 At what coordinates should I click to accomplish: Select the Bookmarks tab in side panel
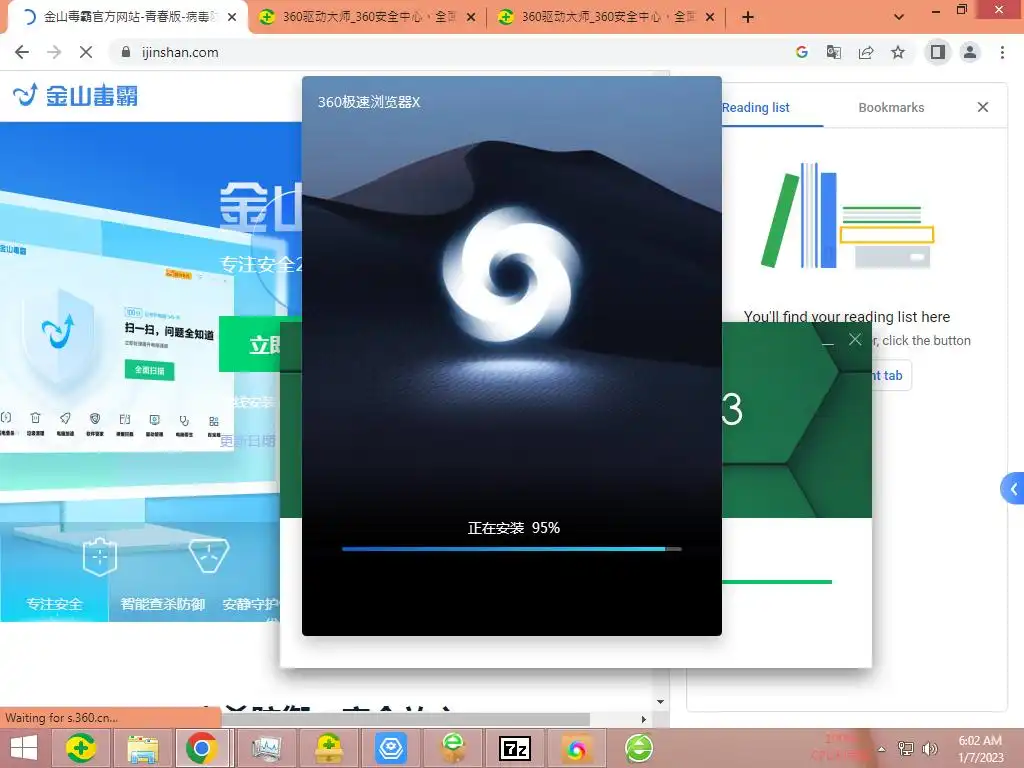point(891,108)
